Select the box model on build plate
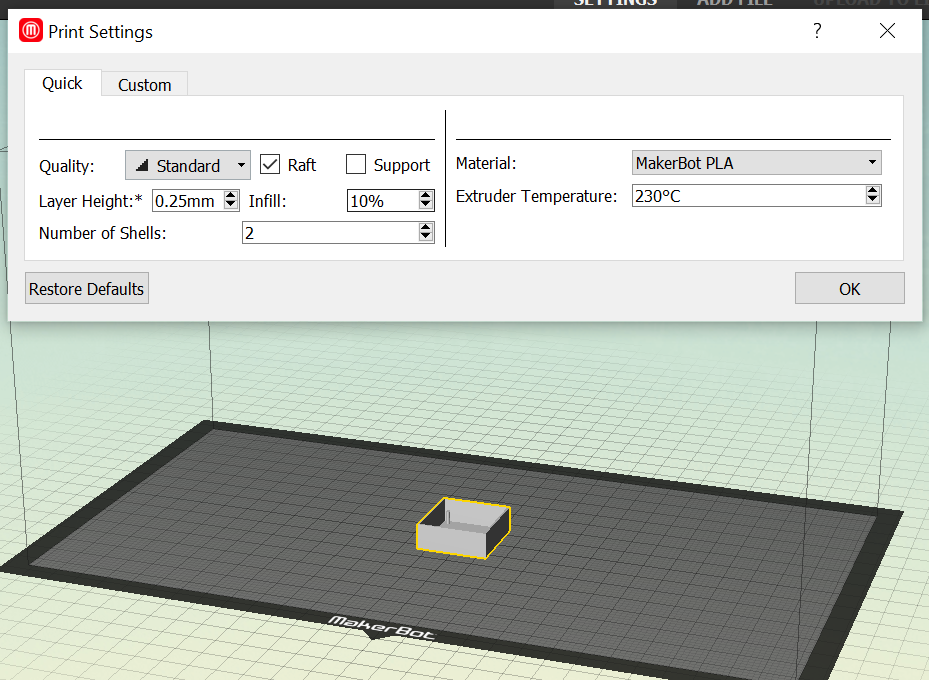 (463, 528)
